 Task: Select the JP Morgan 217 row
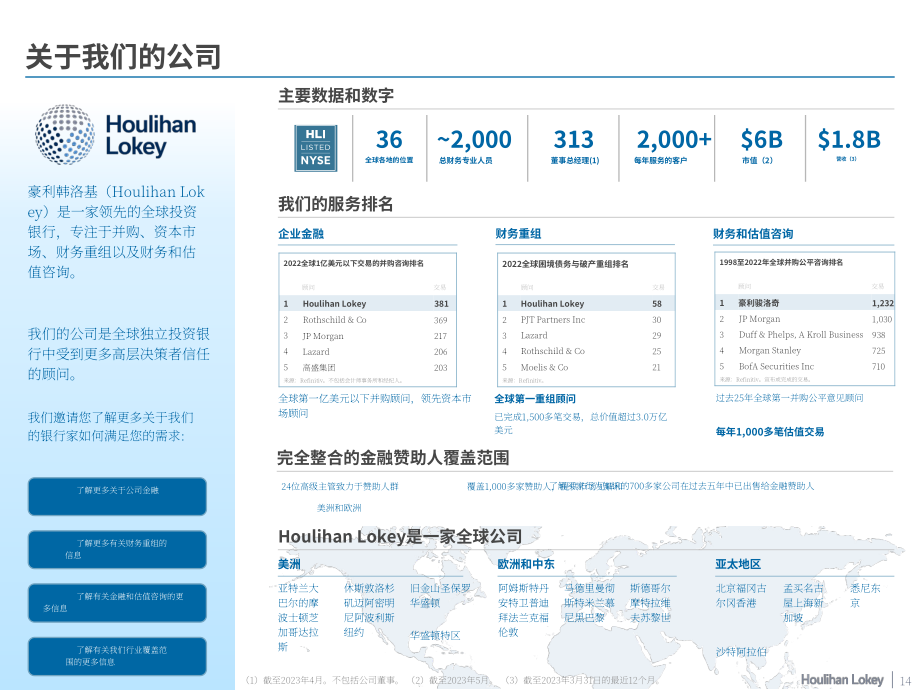click(367, 336)
